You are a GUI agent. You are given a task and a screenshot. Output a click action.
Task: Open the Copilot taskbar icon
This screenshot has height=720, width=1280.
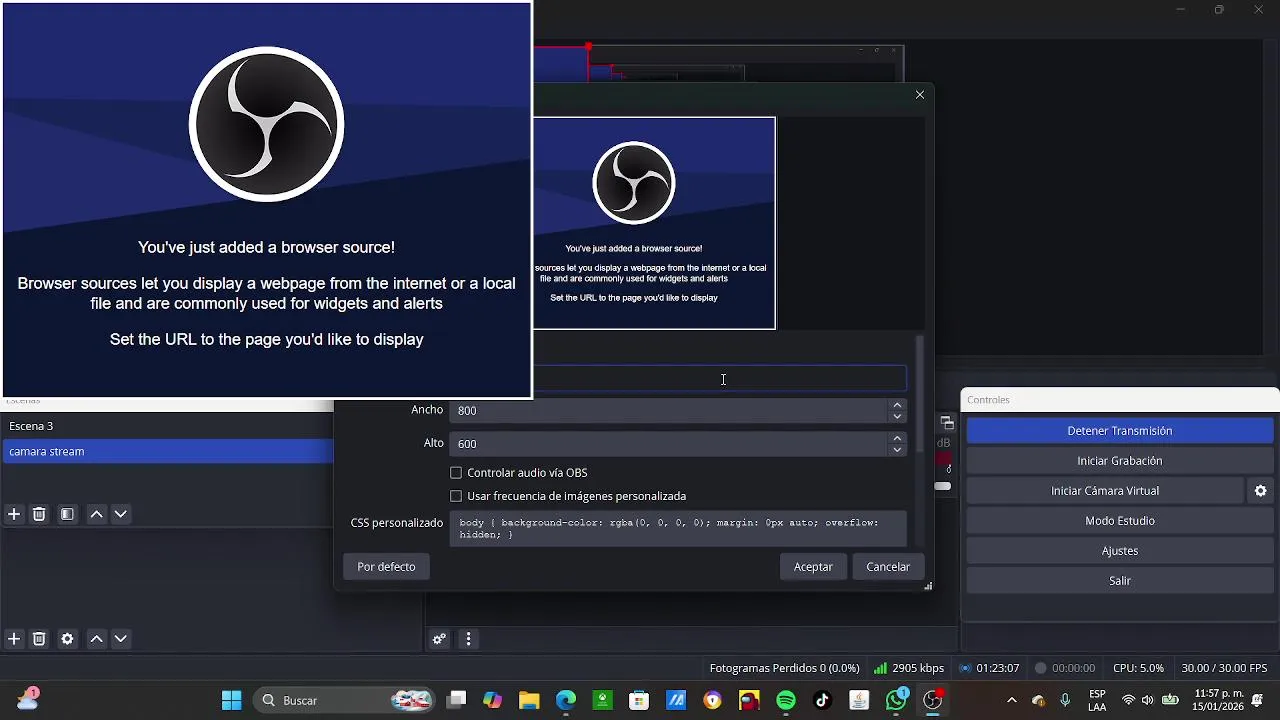point(492,700)
